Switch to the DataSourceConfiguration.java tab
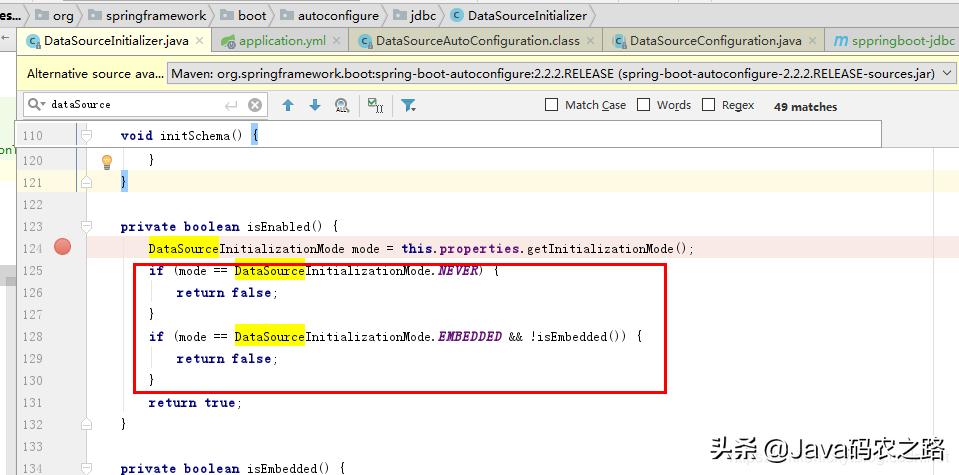Viewport: 959px width, 475px height. click(x=716, y=41)
